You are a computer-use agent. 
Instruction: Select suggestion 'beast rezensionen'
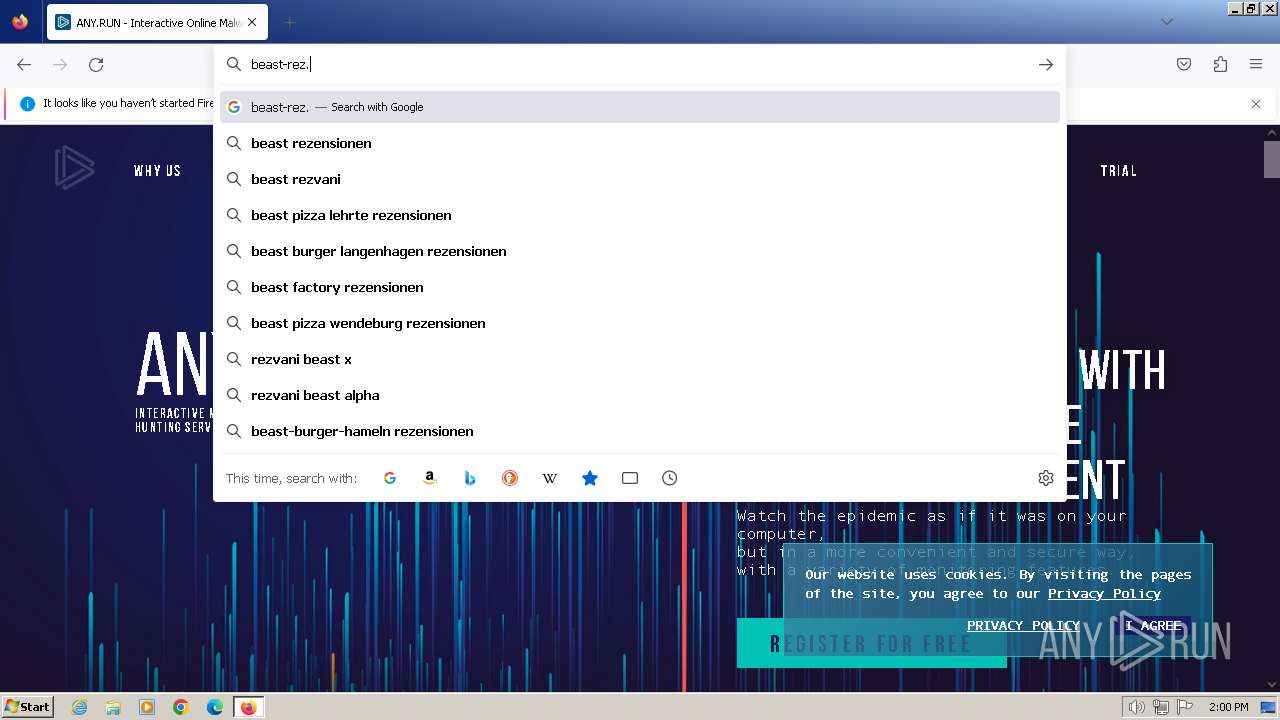click(640, 143)
